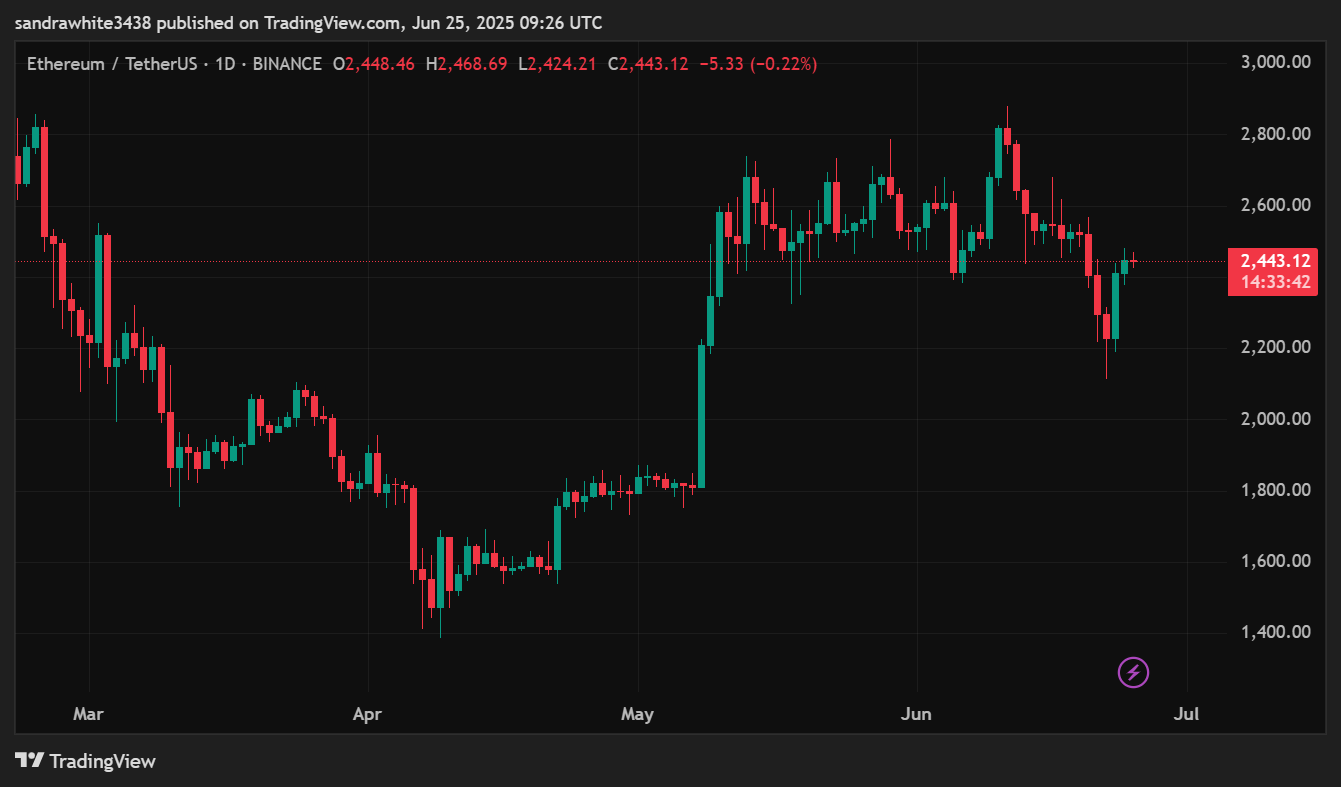Click the 1,800.00 price axis label
This screenshot has height=787, width=1341.
[x=1275, y=490]
